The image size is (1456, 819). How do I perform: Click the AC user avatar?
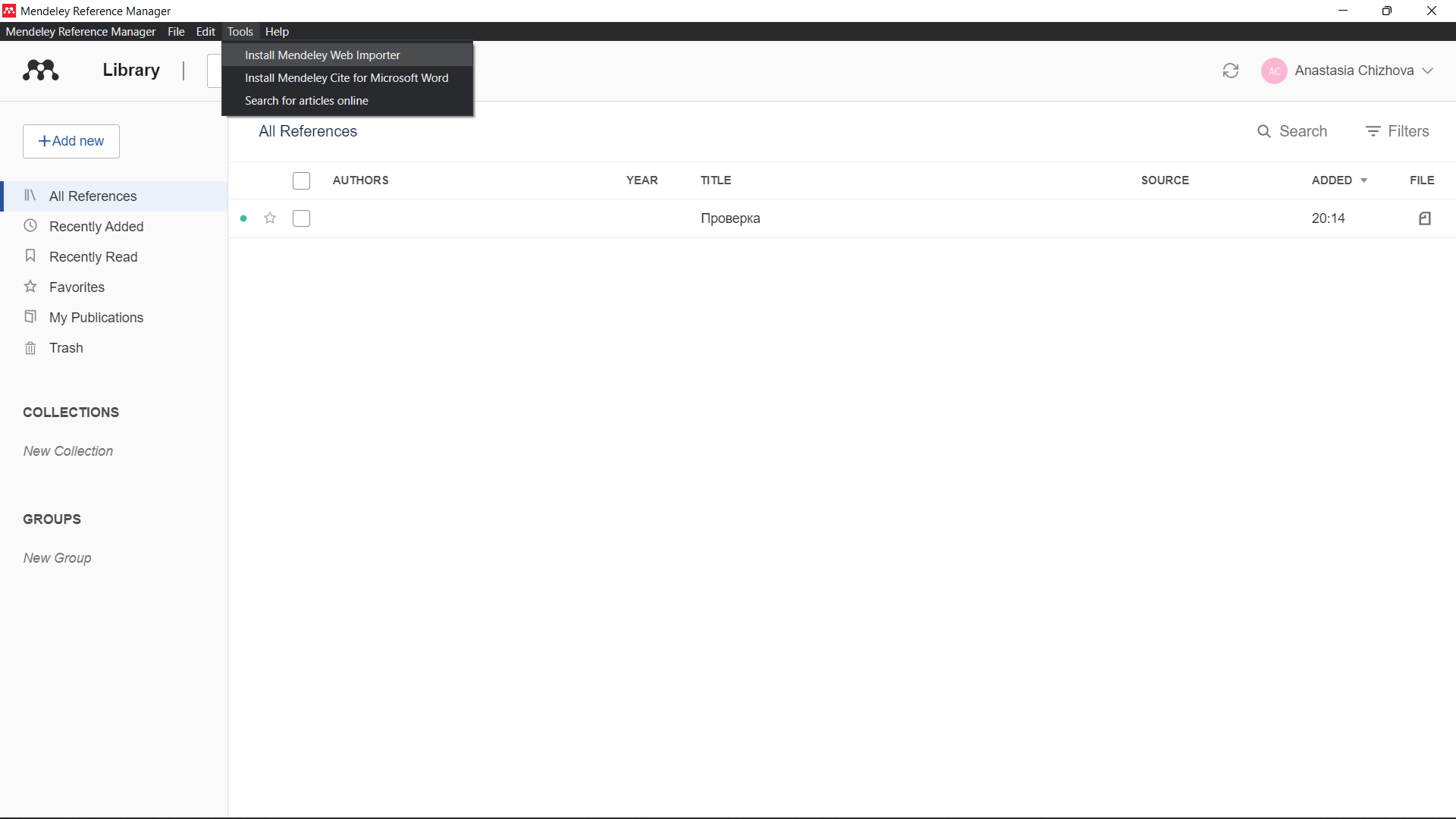tap(1274, 71)
